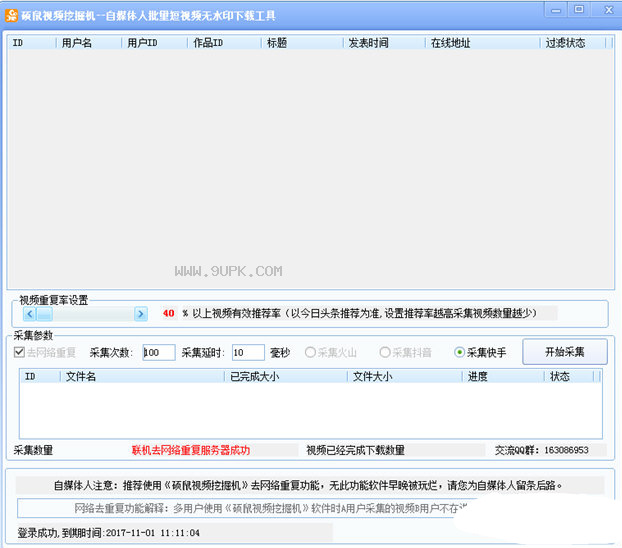Click the 采集次数 input field

point(159,352)
